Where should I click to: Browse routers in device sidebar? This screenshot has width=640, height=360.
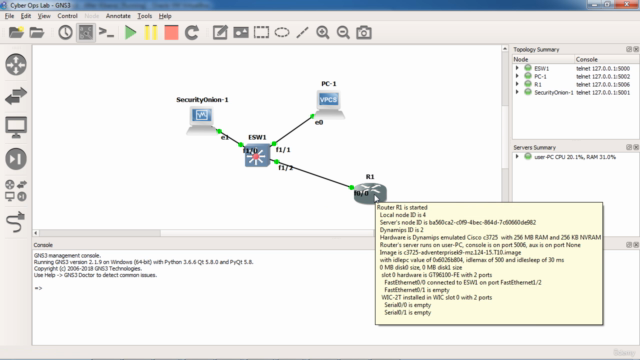[16, 64]
